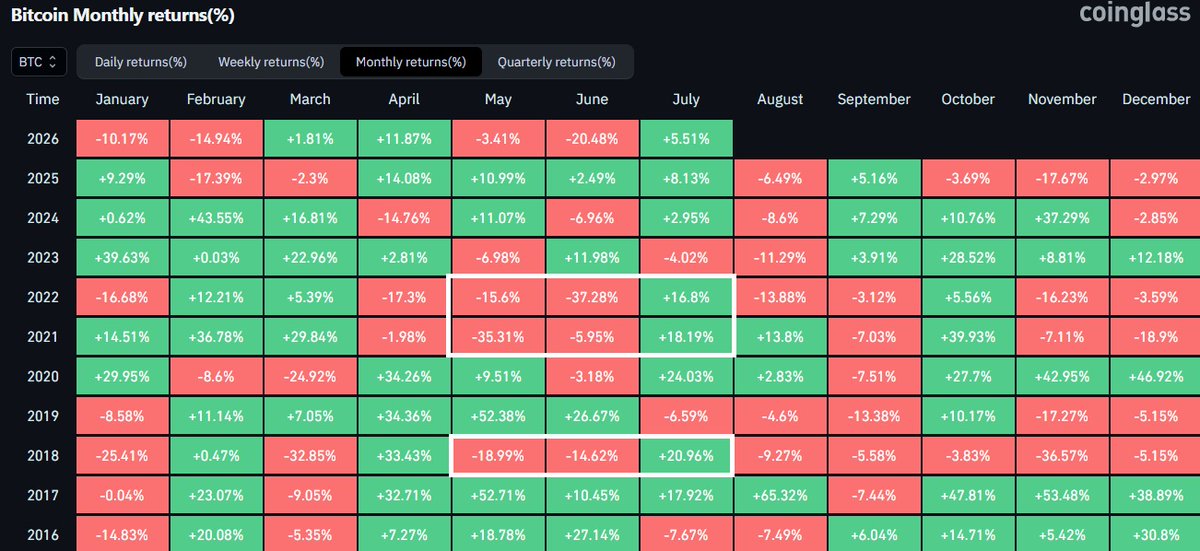Image resolution: width=1200 pixels, height=551 pixels.
Task: Select the 2017 row label
Action: 43,496
